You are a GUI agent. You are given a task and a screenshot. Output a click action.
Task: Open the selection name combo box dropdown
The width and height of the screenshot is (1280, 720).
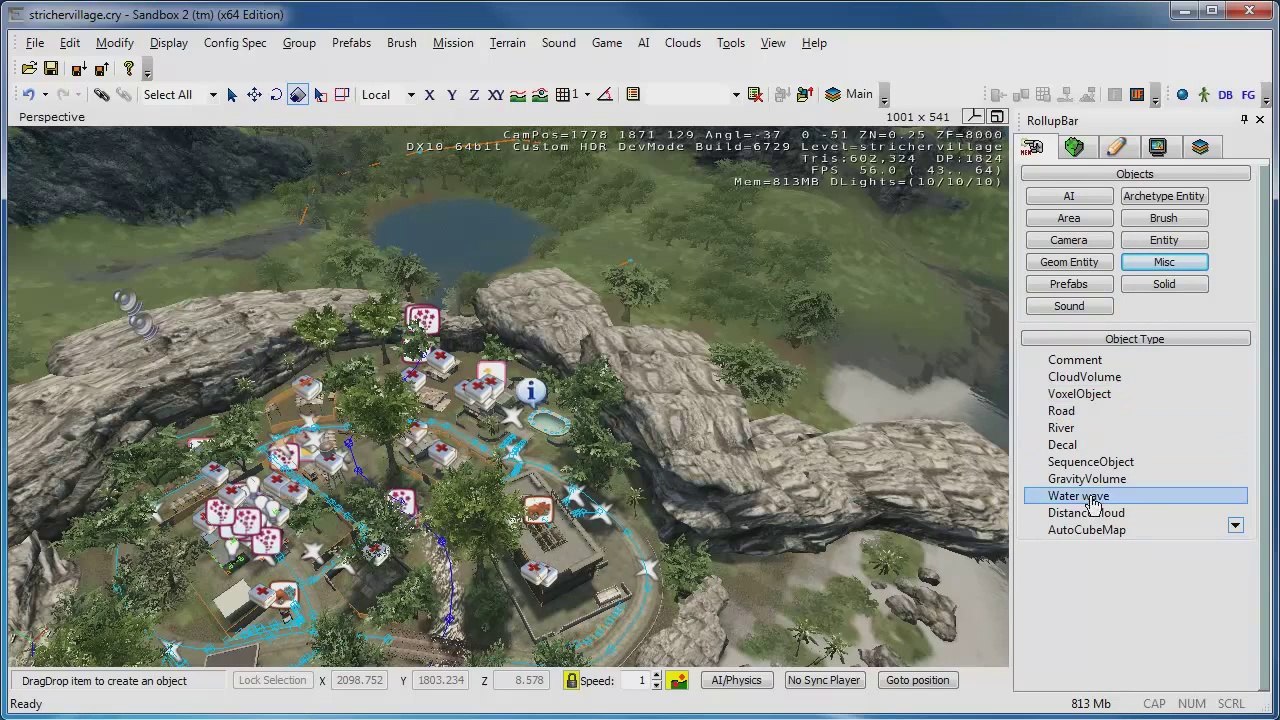coord(736,95)
